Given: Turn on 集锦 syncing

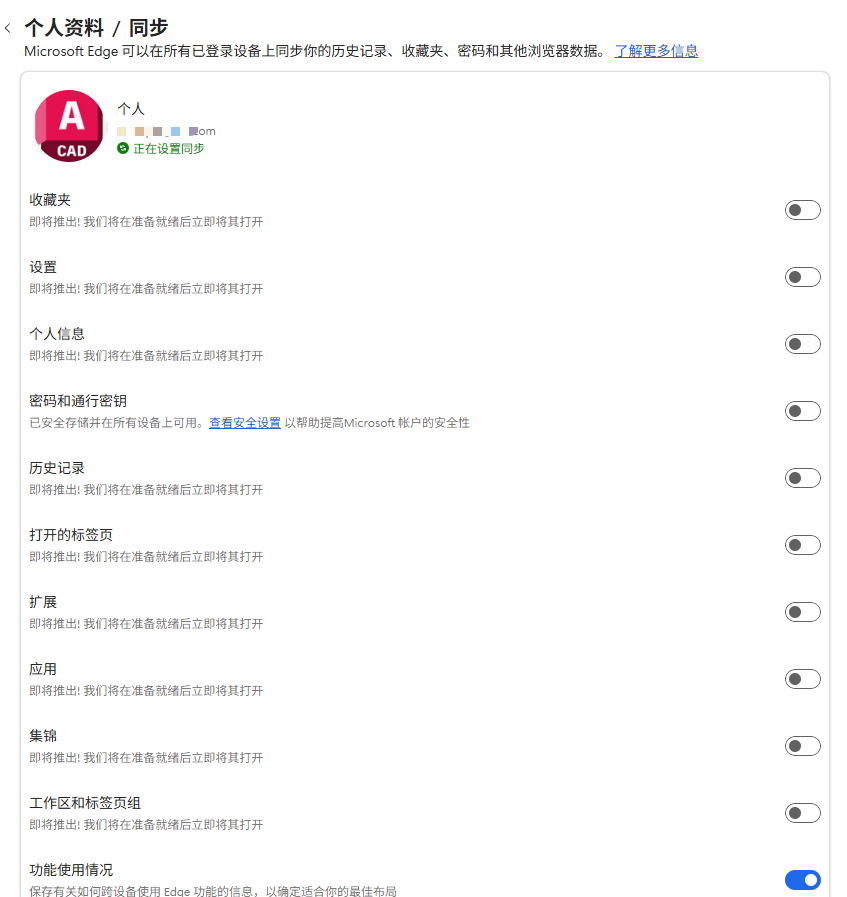Looking at the screenshot, I should tap(802, 745).
